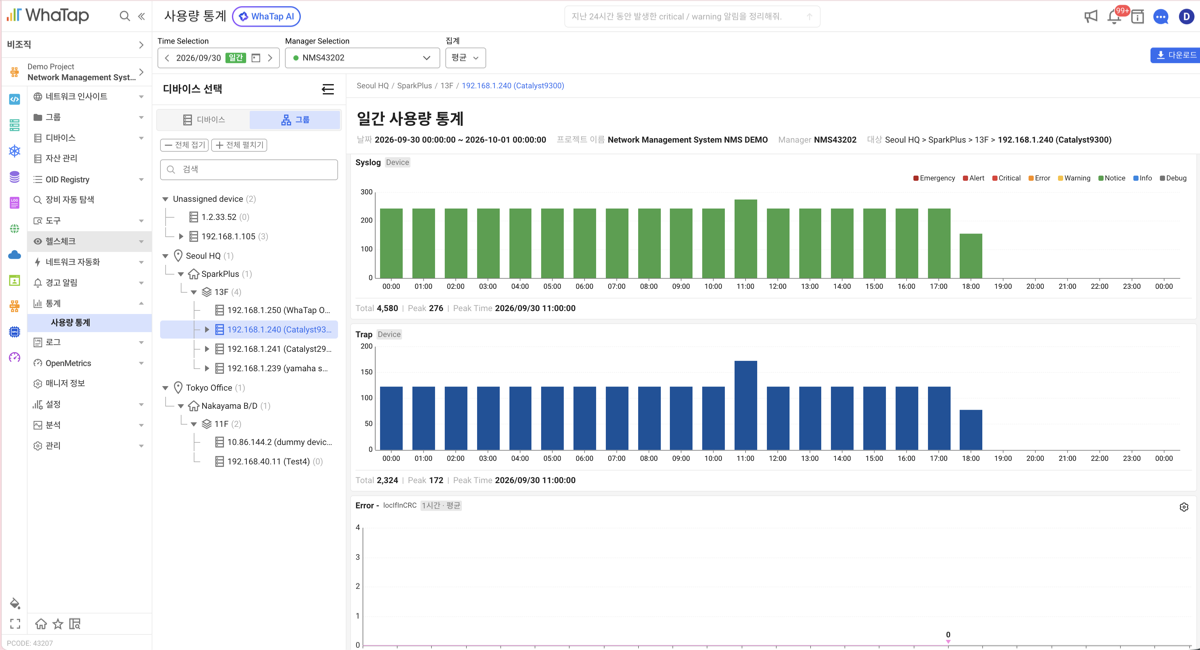Toggle the Emergency series in the Syslog legend
Screen dimensions: 1200x650
934,178
